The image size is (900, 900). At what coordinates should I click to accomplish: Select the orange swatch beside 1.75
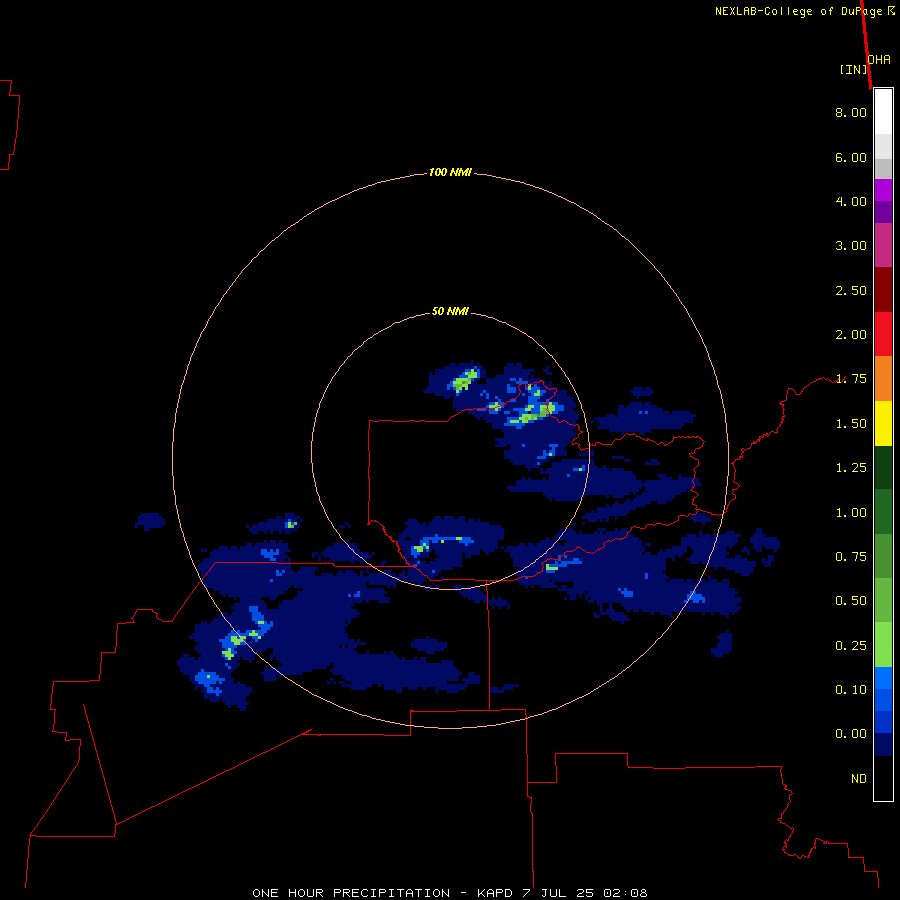883,379
